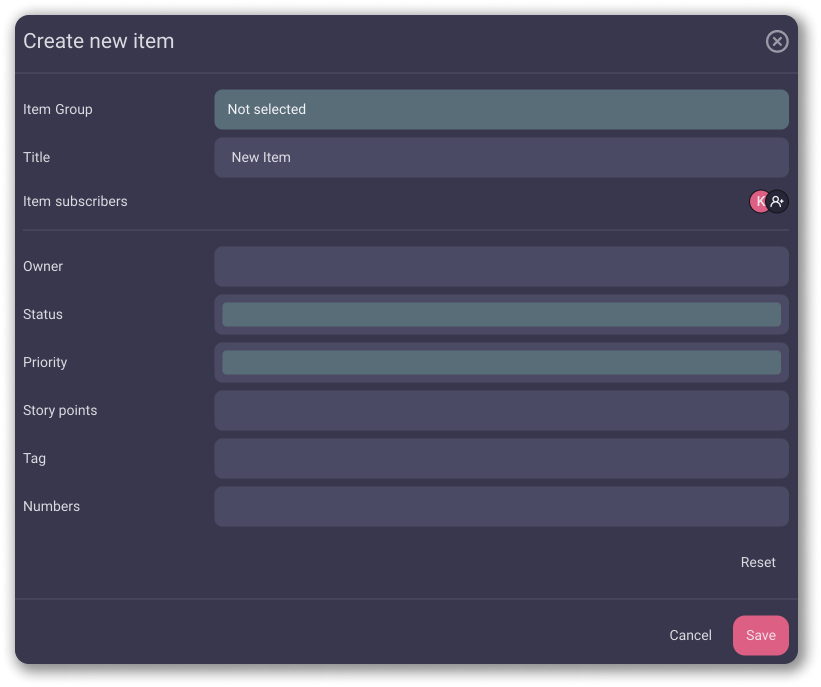Open the Priority value selector
This screenshot has width=821, height=687.
pyautogui.click(x=501, y=363)
